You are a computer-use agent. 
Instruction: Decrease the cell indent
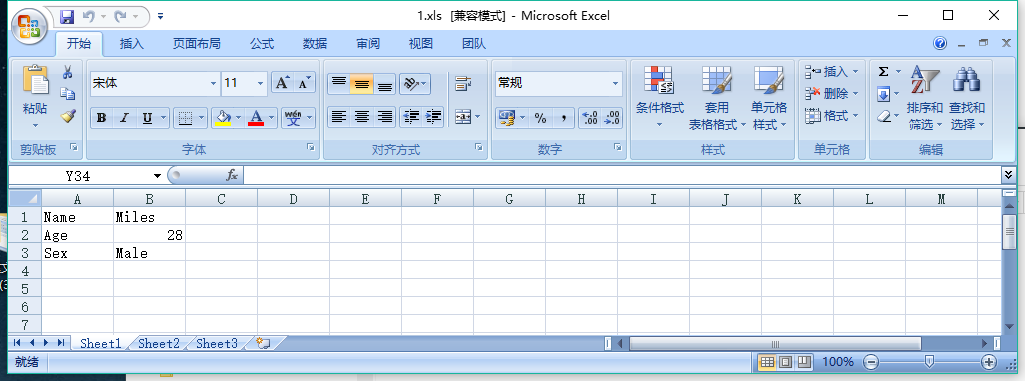pos(411,117)
